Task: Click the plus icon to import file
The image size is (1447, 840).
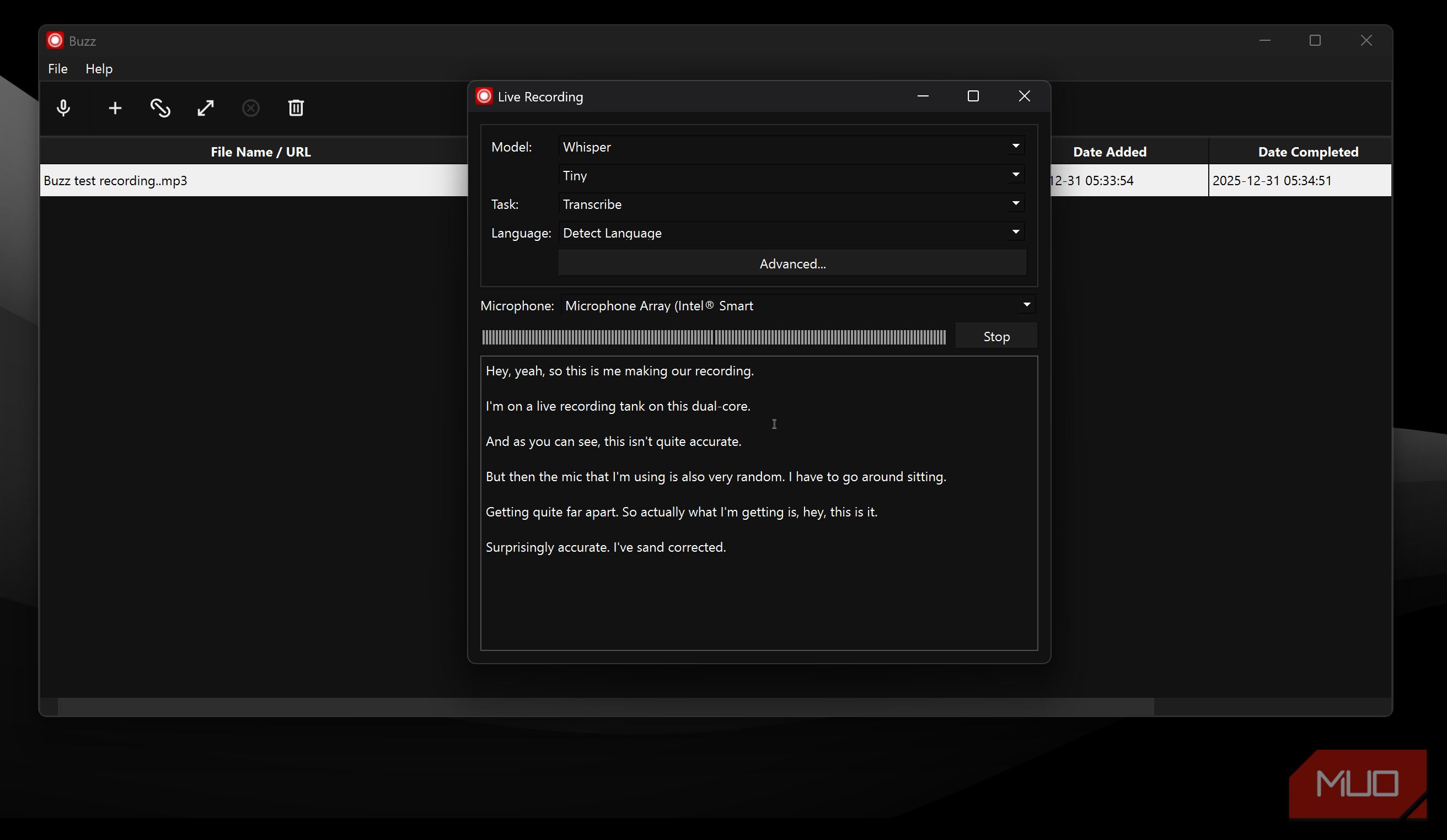Action: (115, 108)
